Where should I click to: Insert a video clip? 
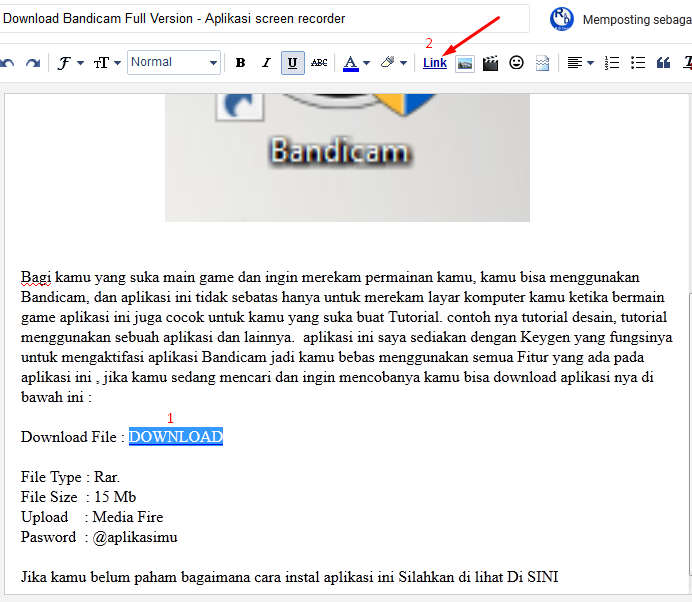click(x=490, y=63)
